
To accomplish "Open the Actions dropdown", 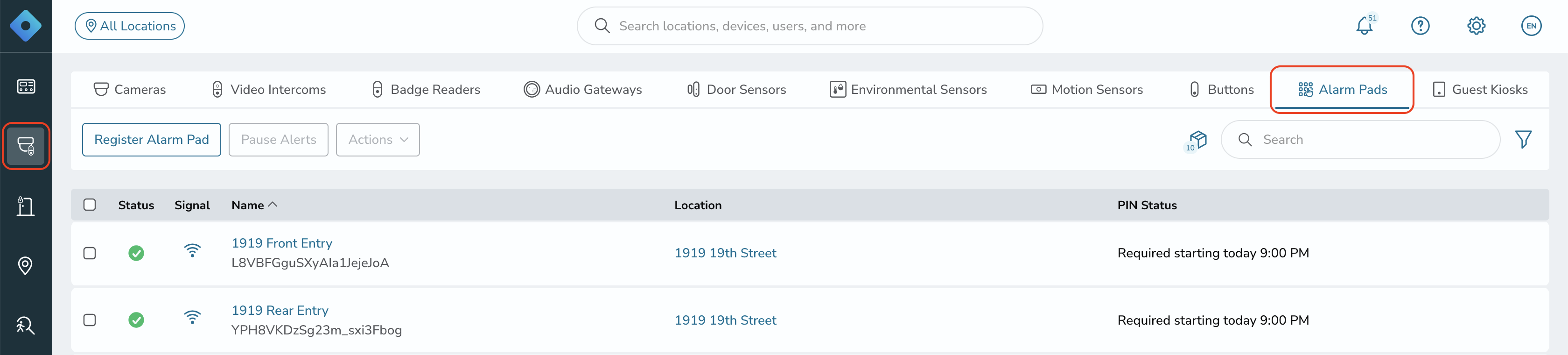I will [x=378, y=140].
